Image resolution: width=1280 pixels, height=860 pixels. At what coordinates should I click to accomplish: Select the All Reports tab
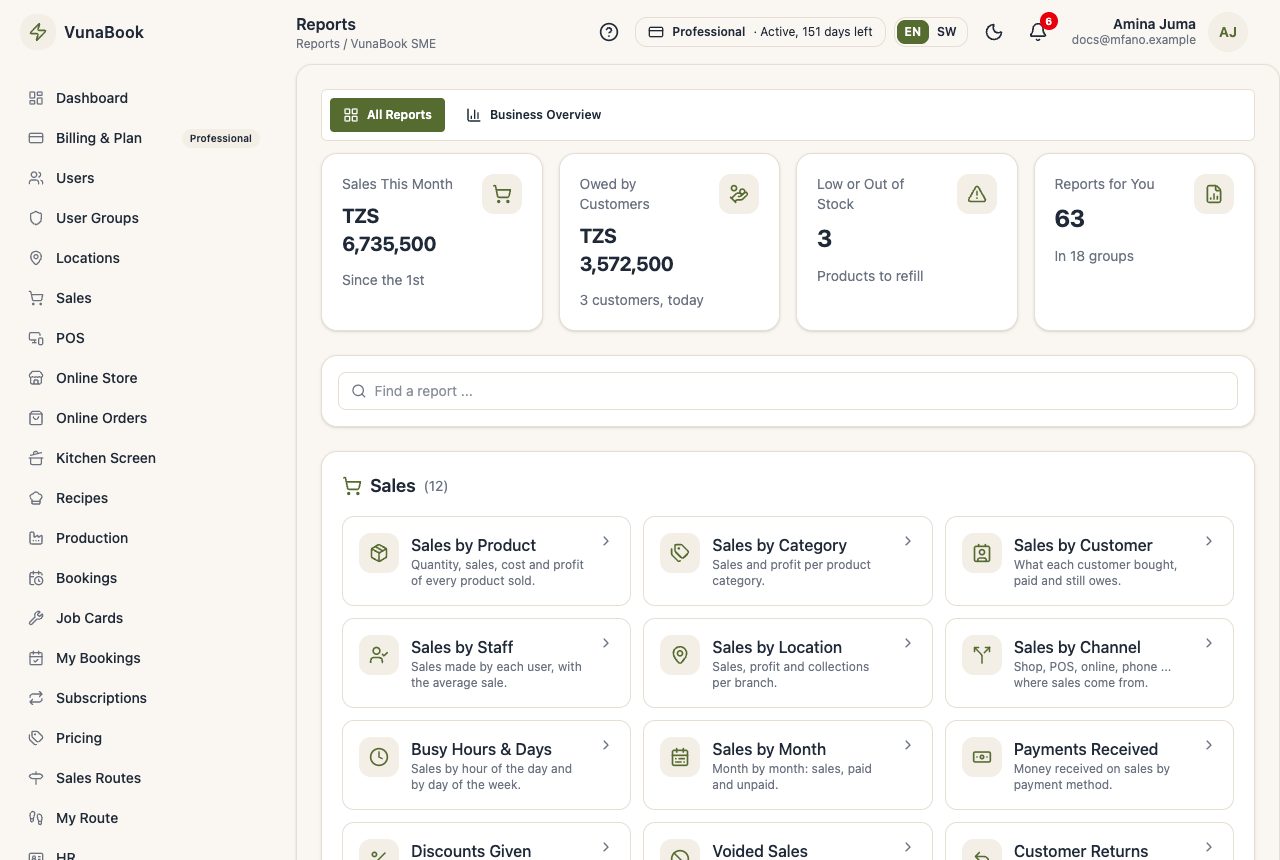point(387,115)
